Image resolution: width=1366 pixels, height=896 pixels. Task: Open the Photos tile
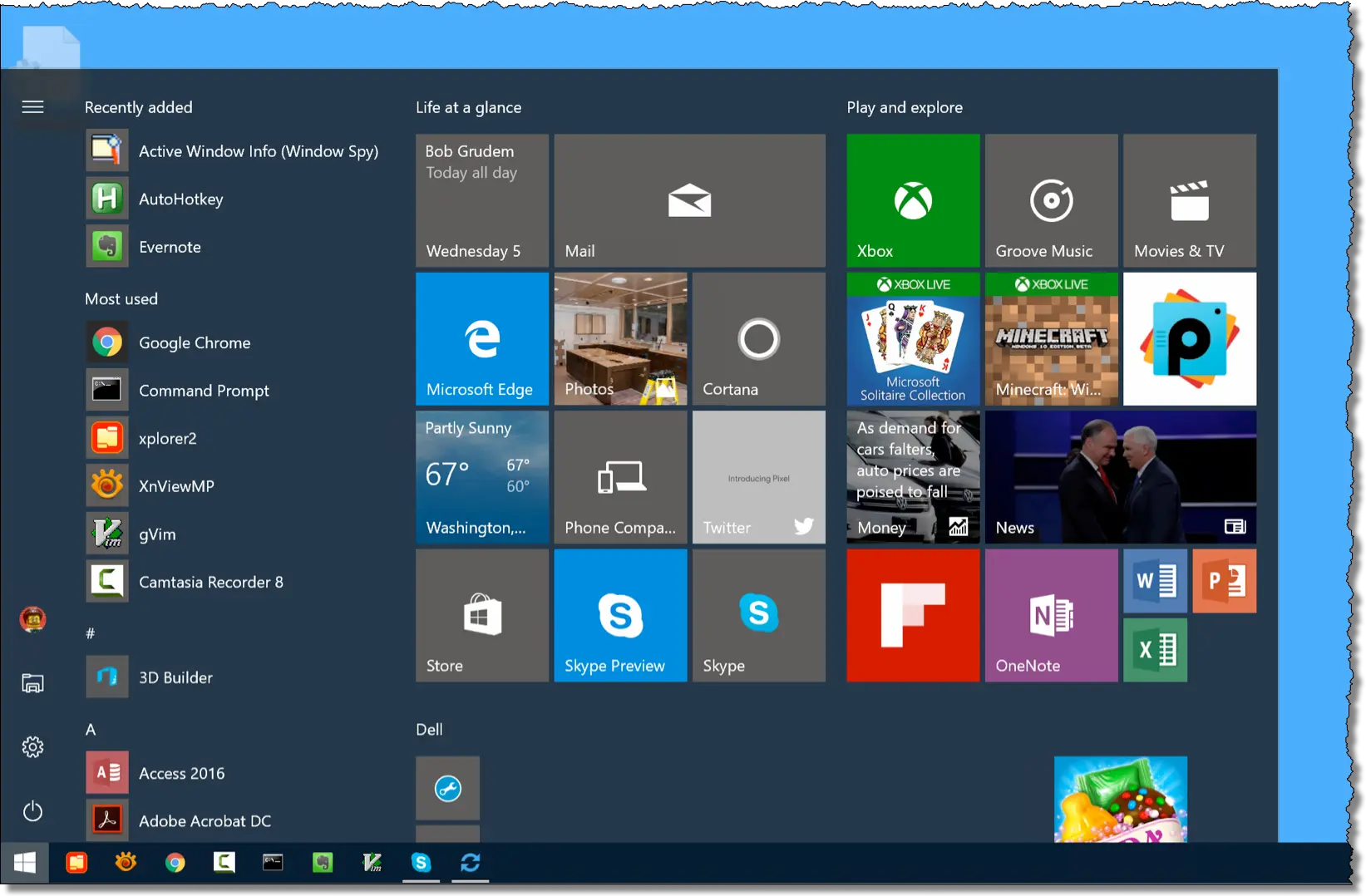pyautogui.click(x=620, y=339)
